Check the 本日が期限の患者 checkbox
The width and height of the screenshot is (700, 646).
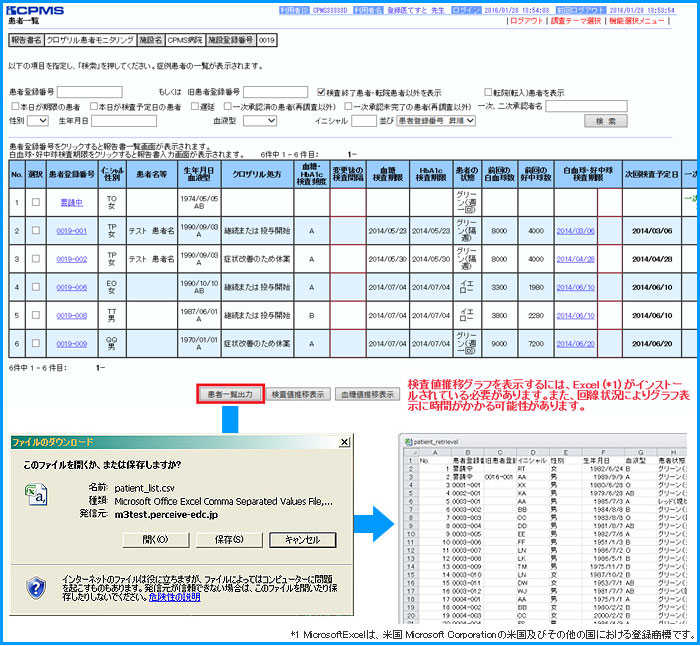[13, 106]
